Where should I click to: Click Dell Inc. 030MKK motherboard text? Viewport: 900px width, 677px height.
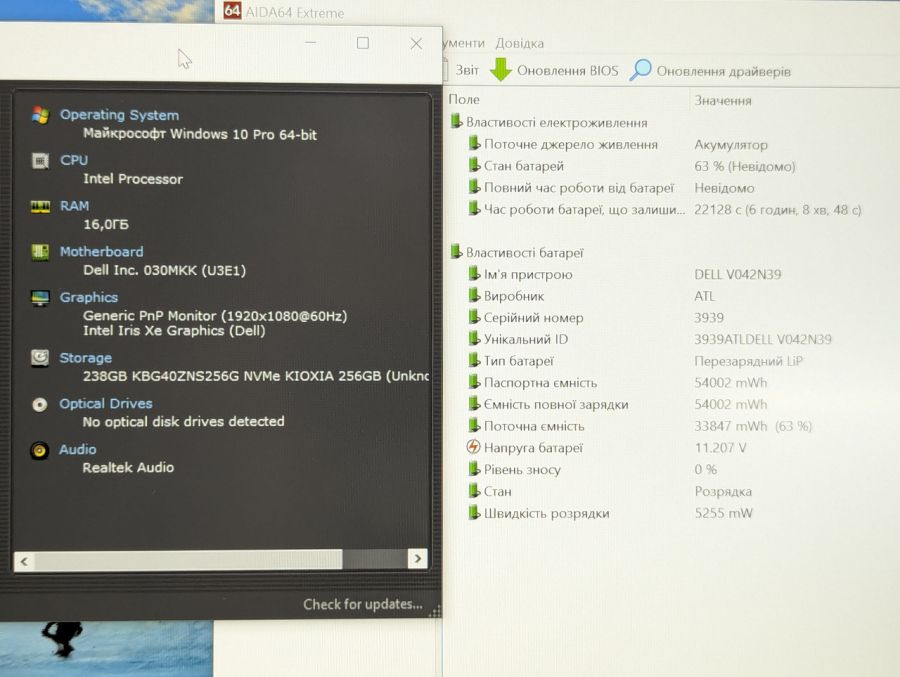(164, 270)
